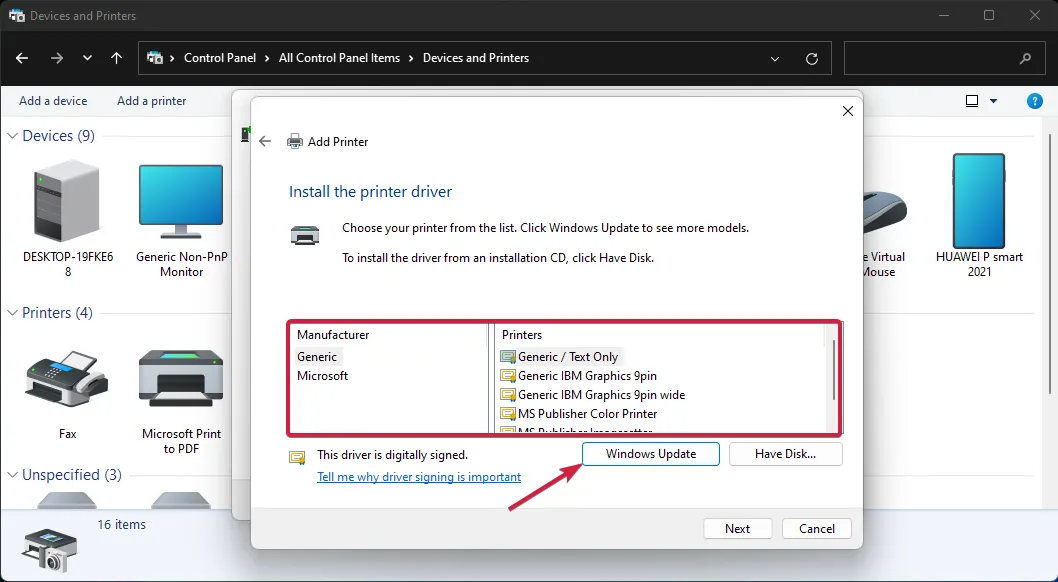
Task: Click Add a printer in toolbar
Action: [x=151, y=101]
